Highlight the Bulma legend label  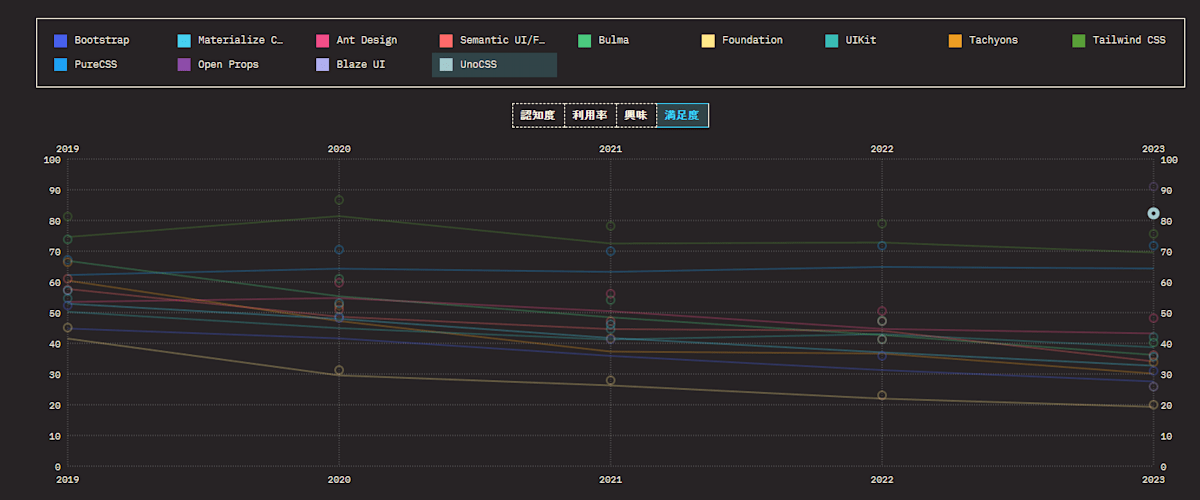615,41
